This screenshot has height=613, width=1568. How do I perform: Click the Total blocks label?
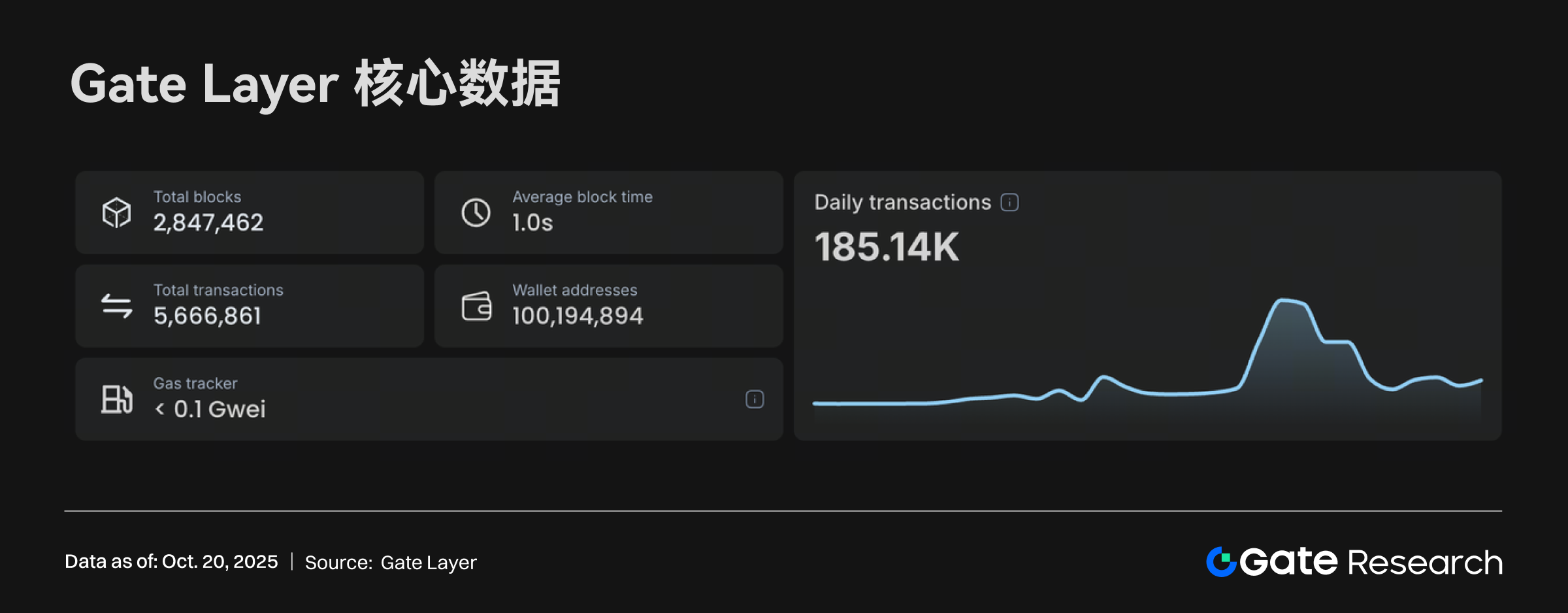point(197,197)
